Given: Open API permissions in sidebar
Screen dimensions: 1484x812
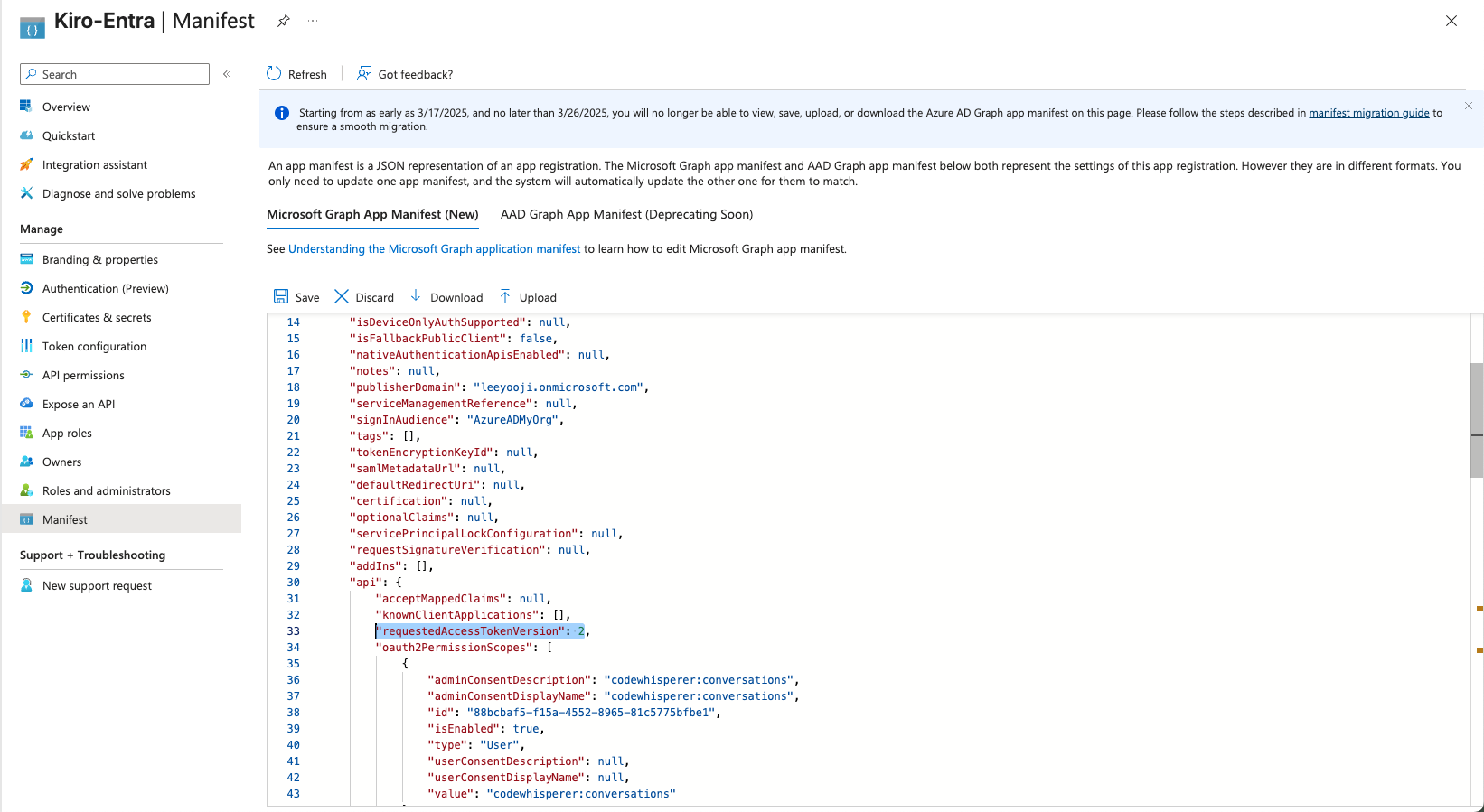Looking at the screenshot, I should (x=83, y=375).
